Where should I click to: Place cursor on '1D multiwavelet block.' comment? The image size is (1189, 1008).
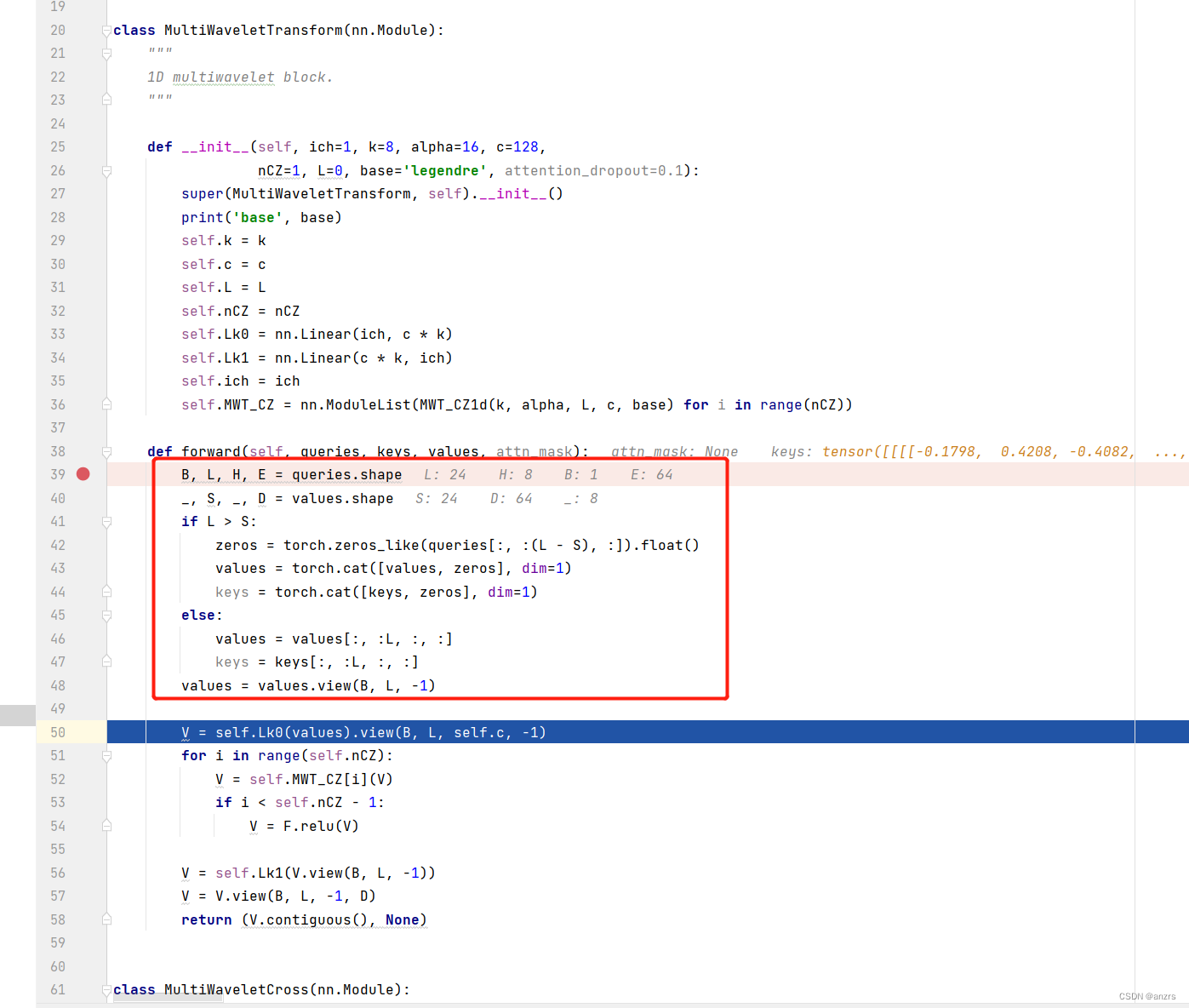(240, 77)
